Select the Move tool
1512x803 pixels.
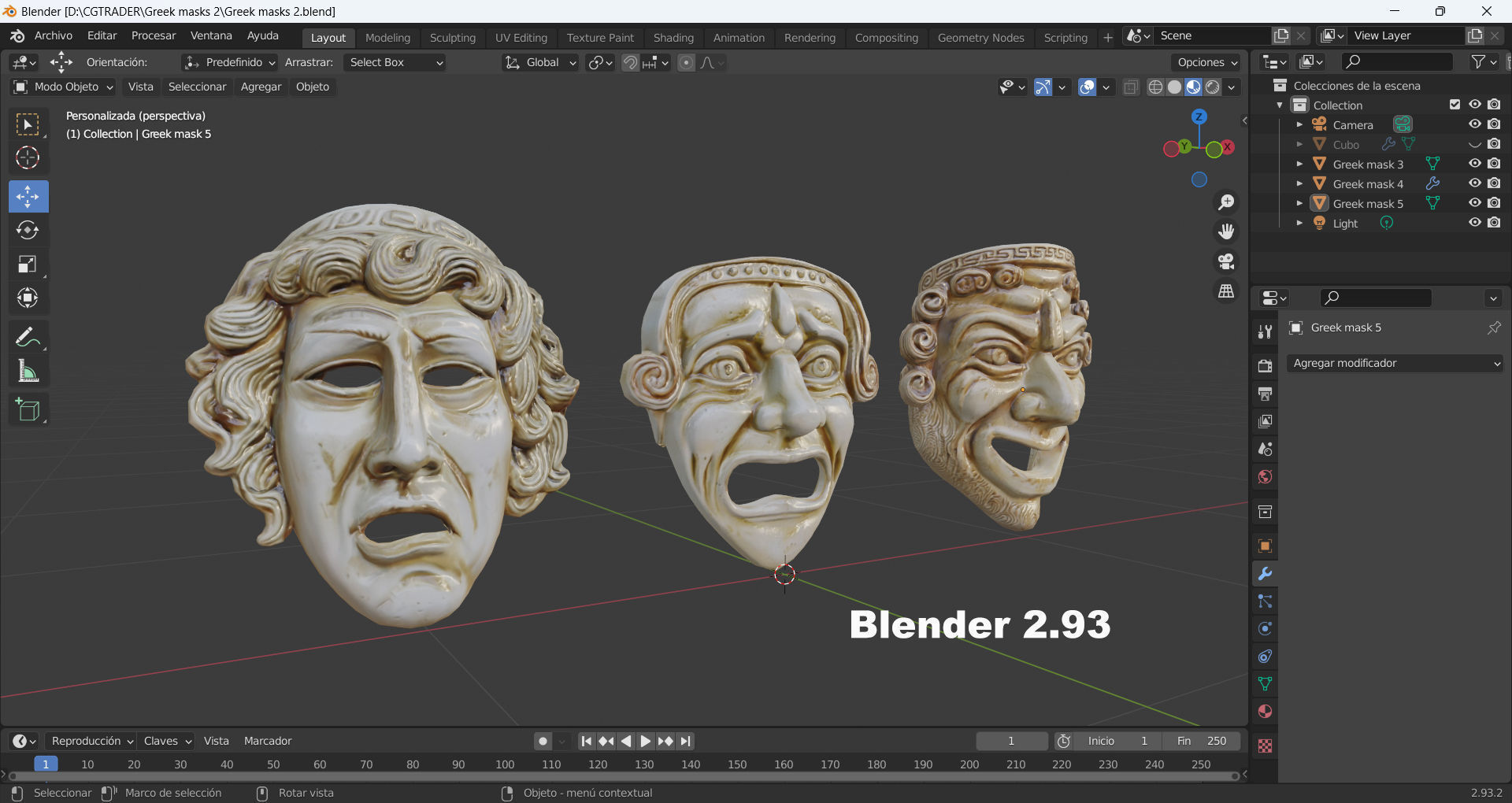tap(28, 196)
